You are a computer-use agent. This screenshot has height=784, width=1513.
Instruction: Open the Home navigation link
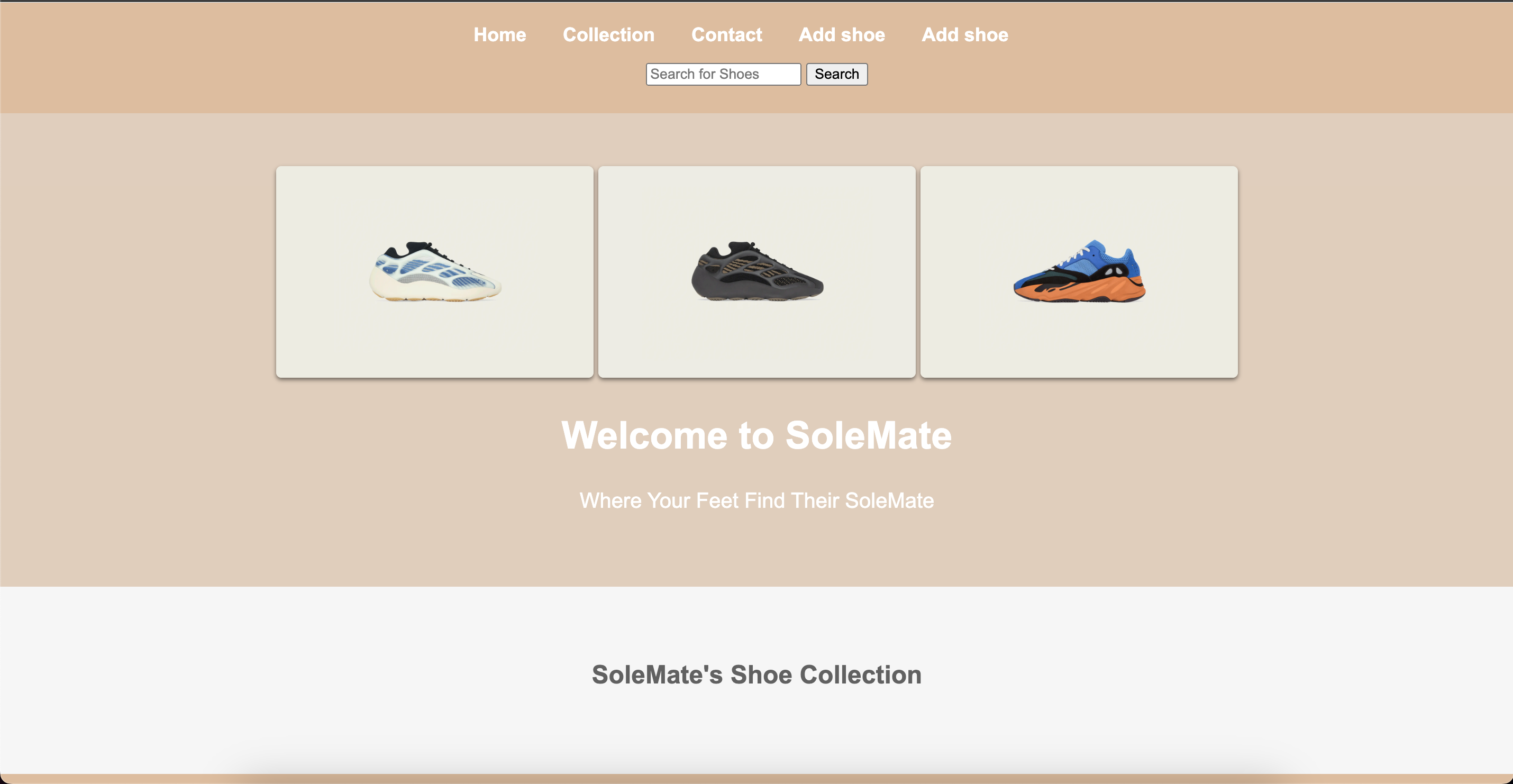(499, 34)
